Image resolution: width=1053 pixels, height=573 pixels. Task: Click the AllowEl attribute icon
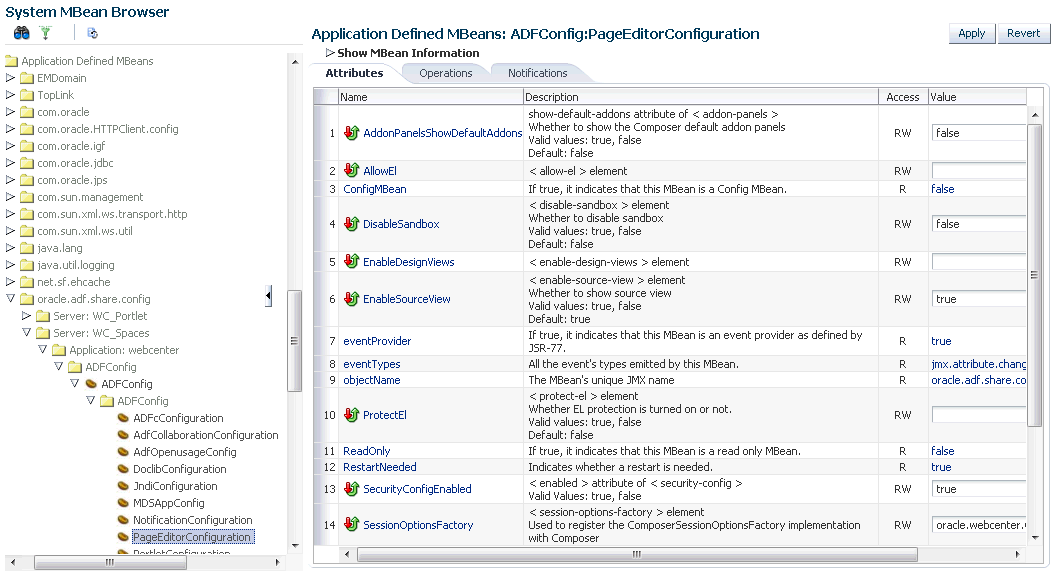tap(351, 170)
